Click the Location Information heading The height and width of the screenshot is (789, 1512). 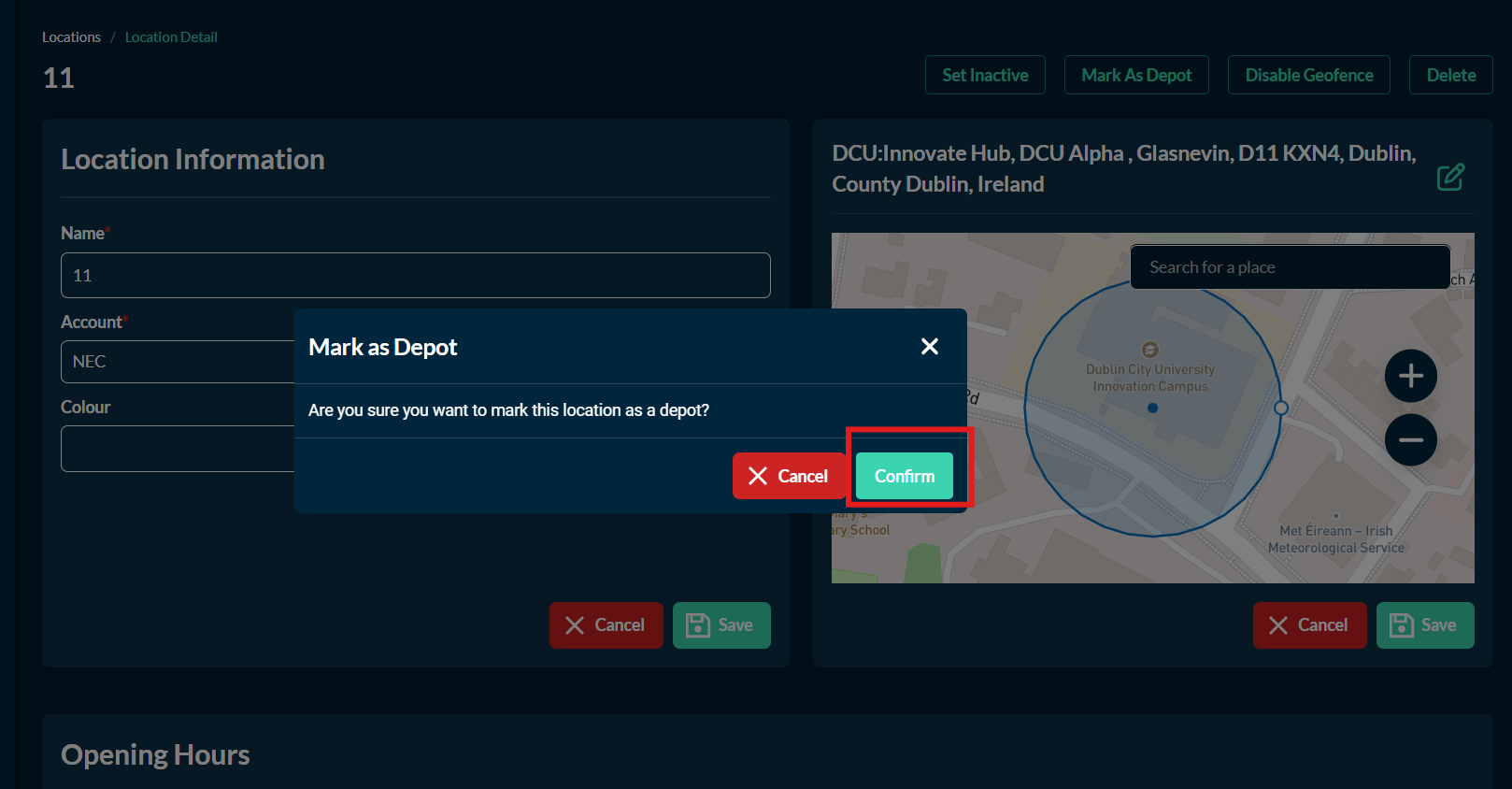[x=193, y=160]
